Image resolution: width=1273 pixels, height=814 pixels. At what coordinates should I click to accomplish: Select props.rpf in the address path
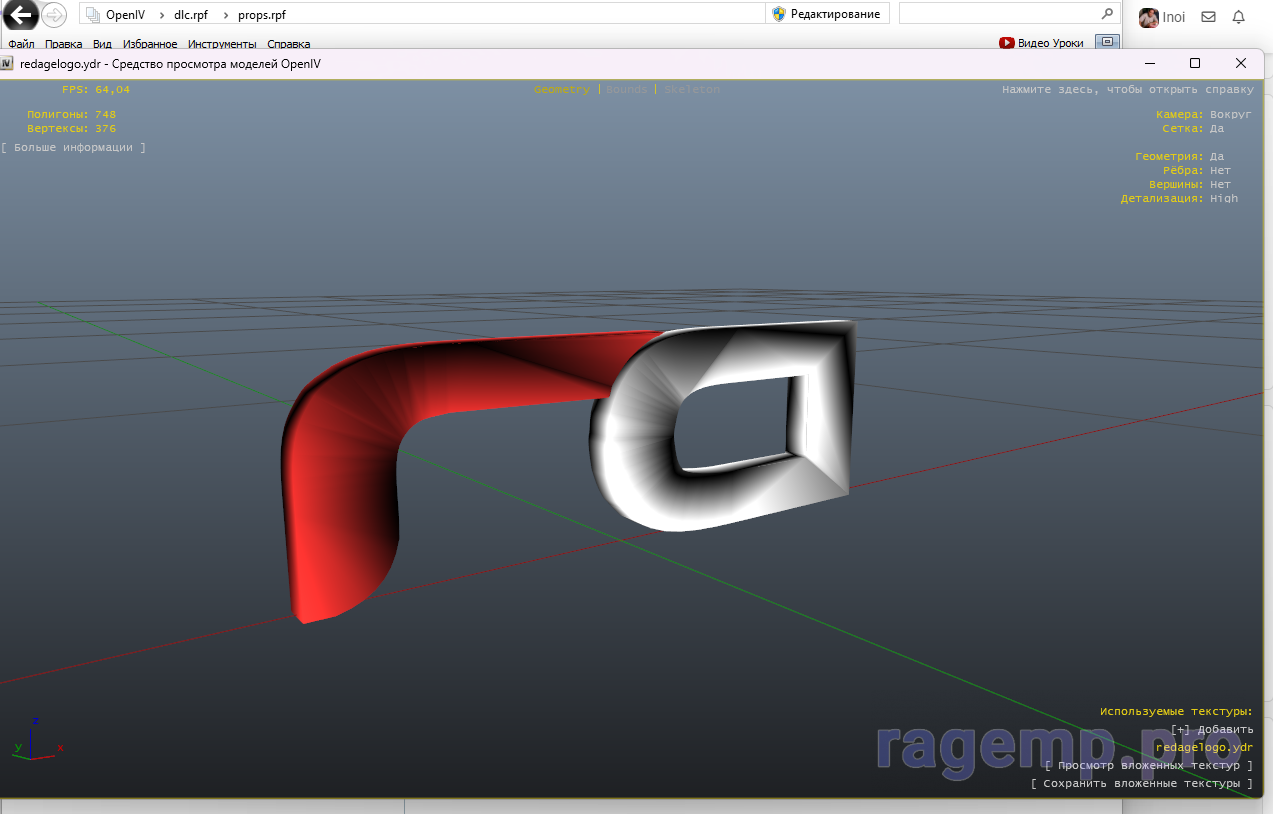[x=262, y=15]
